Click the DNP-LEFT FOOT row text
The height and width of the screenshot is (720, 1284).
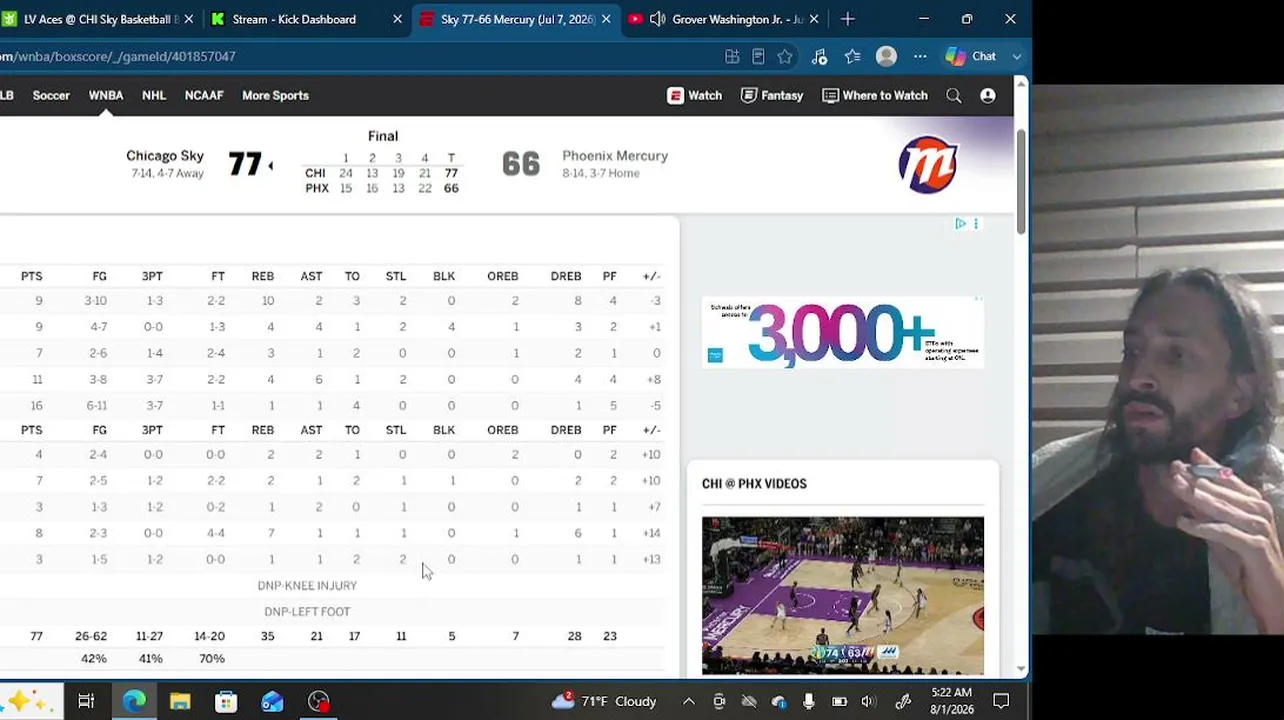coord(307,612)
